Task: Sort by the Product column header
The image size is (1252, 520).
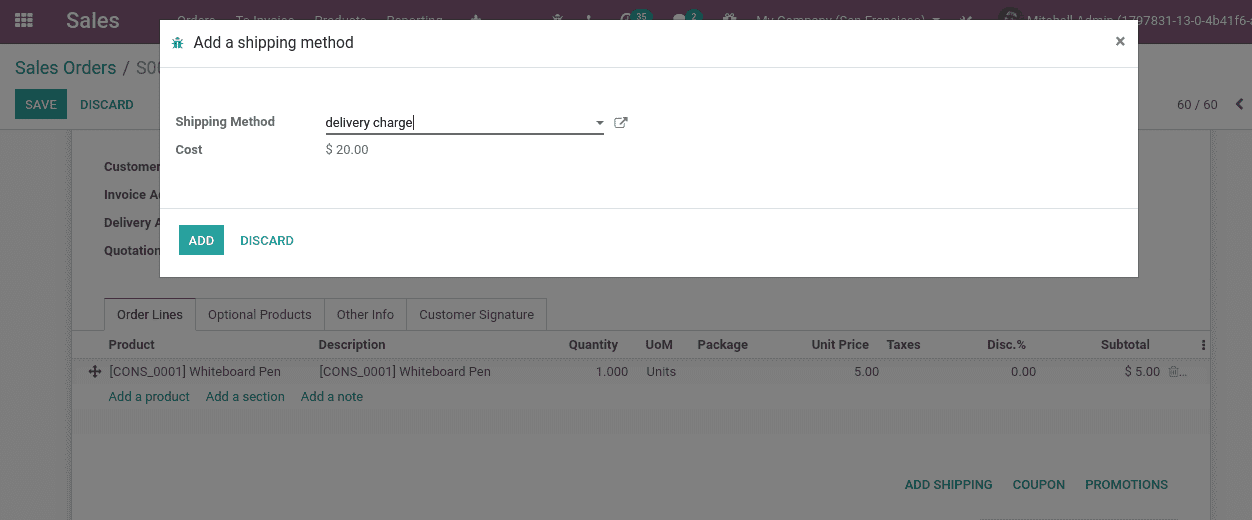Action: (x=132, y=345)
